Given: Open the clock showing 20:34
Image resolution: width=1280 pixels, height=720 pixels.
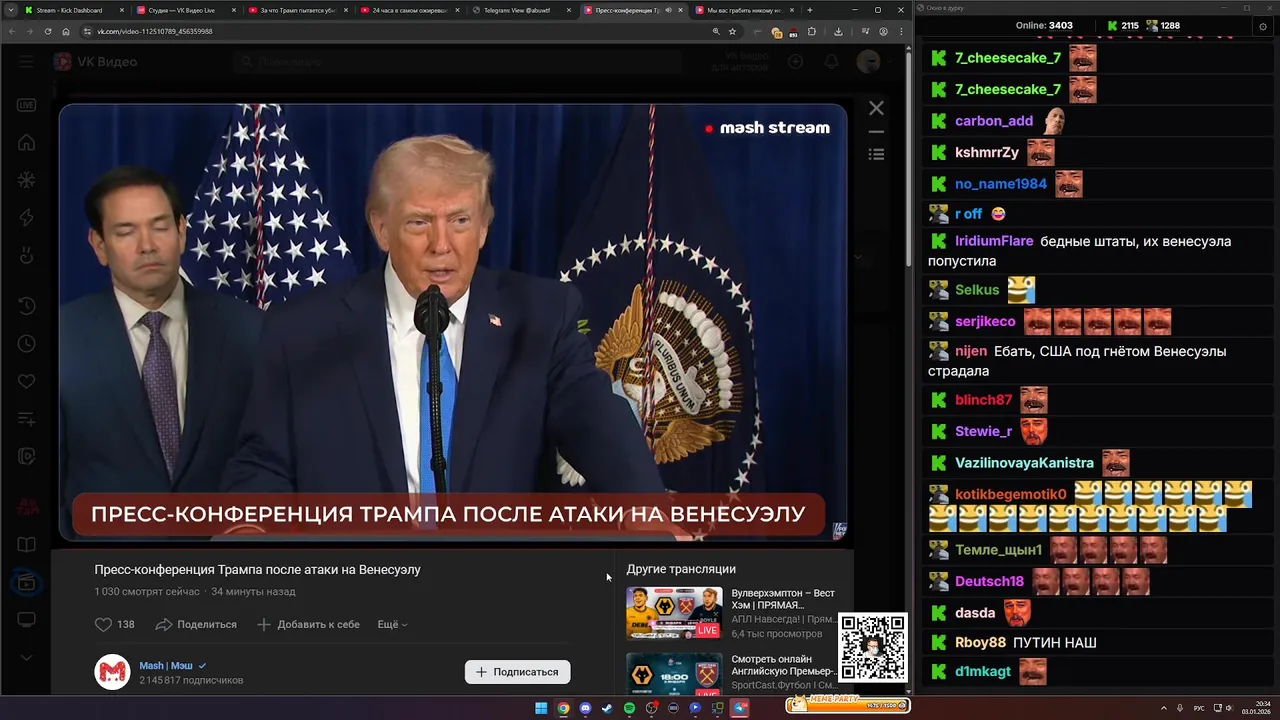Looking at the screenshot, I should pos(1256,708).
